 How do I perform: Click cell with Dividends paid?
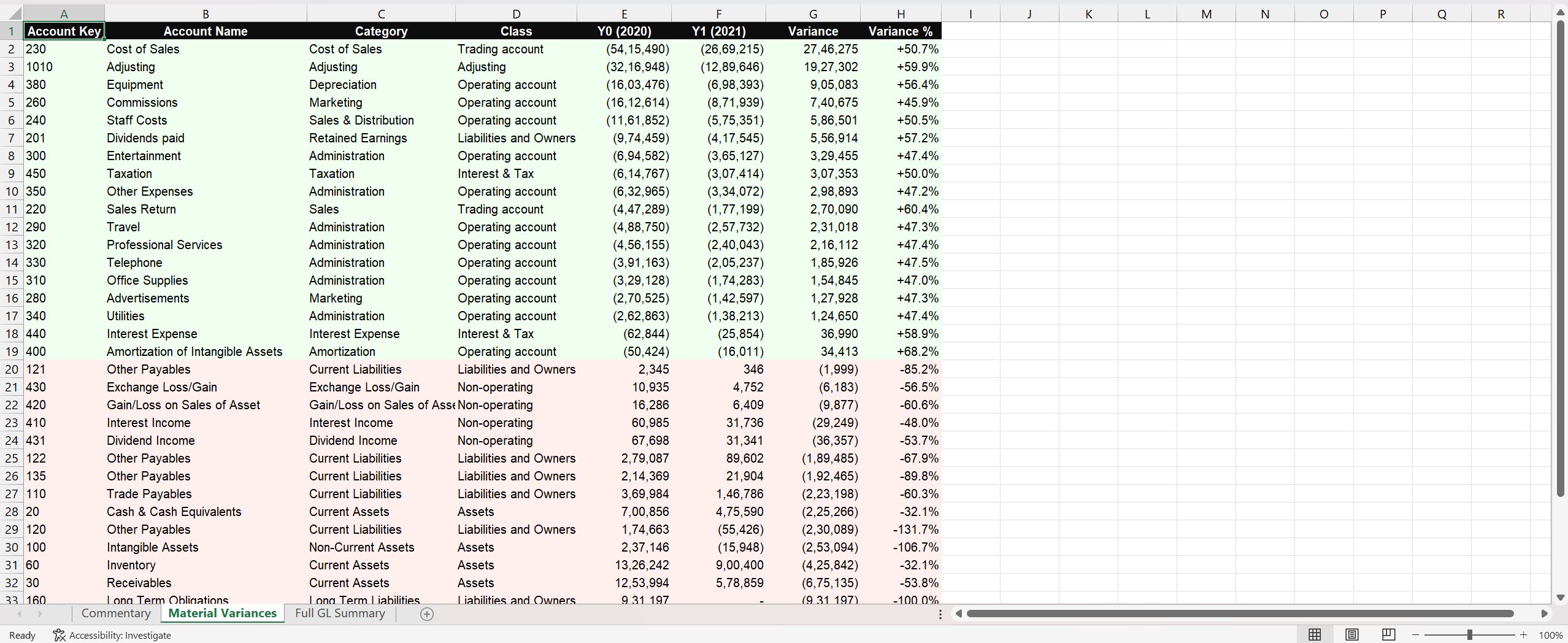pyautogui.click(x=206, y=138)
